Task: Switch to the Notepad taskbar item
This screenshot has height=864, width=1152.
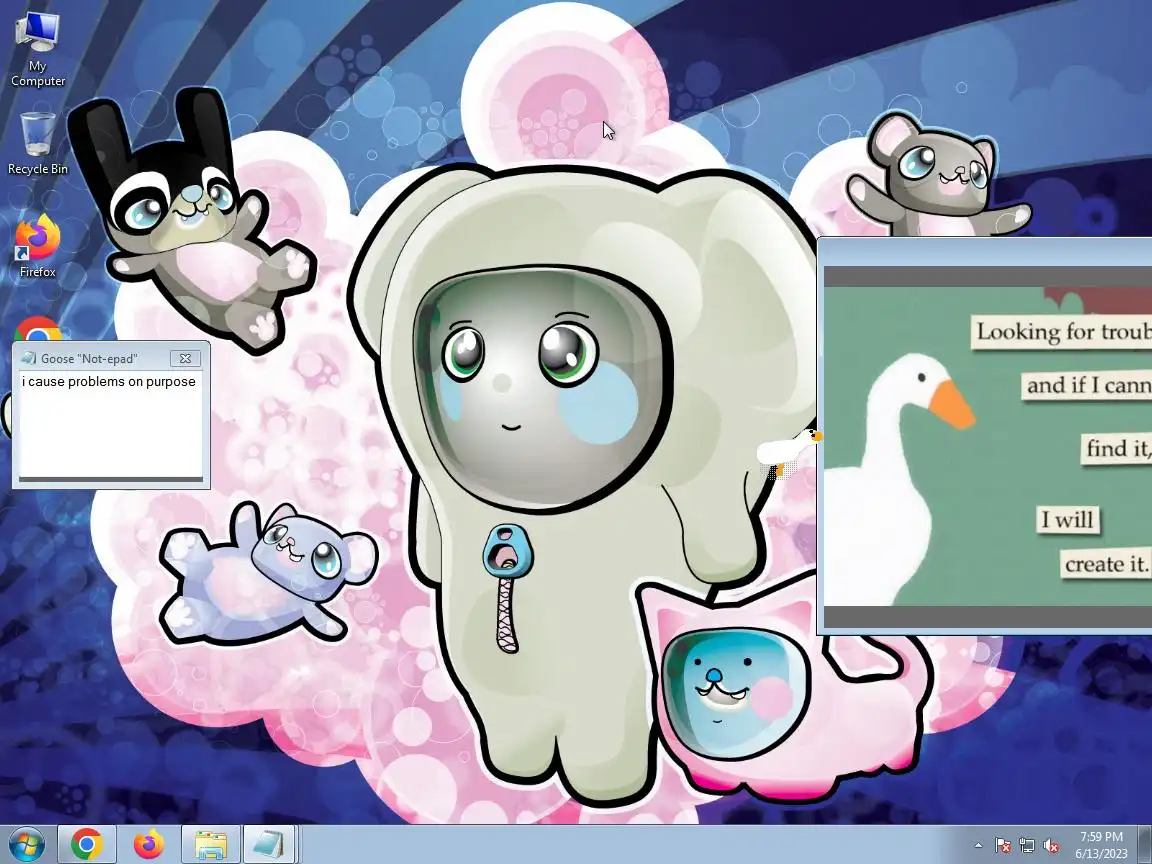Action: pos(268,845)
